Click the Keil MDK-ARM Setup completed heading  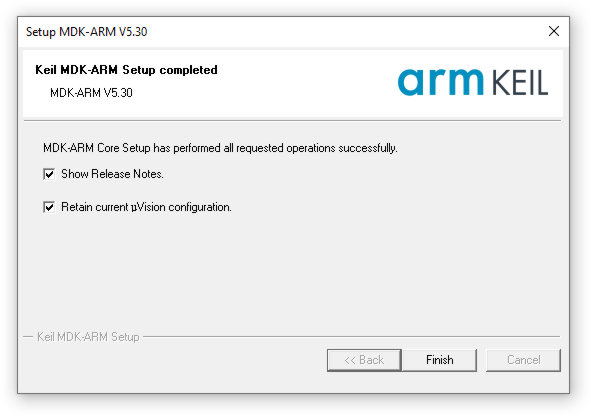(126, 70)
